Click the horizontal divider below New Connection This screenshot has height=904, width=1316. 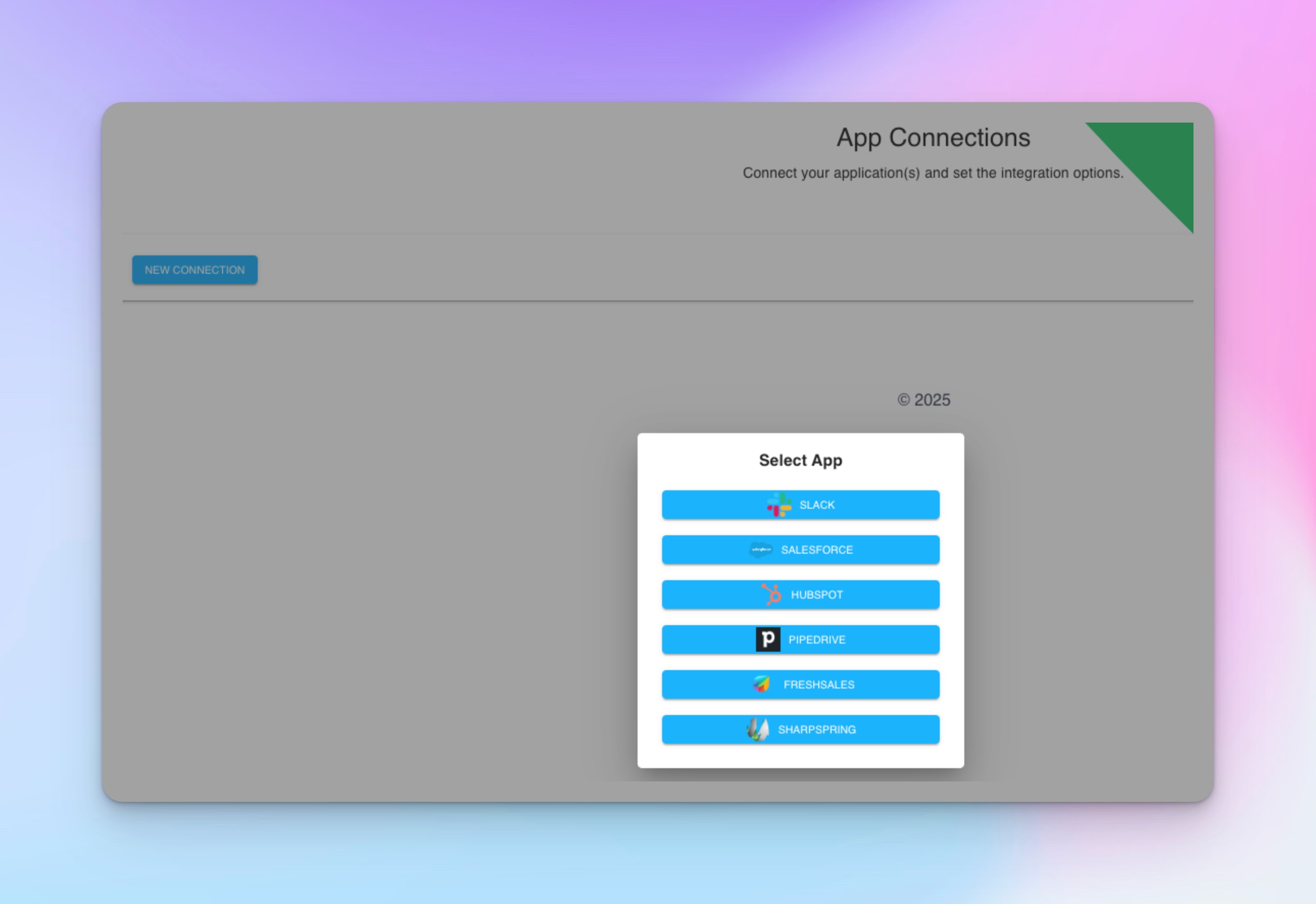(657, 301)
